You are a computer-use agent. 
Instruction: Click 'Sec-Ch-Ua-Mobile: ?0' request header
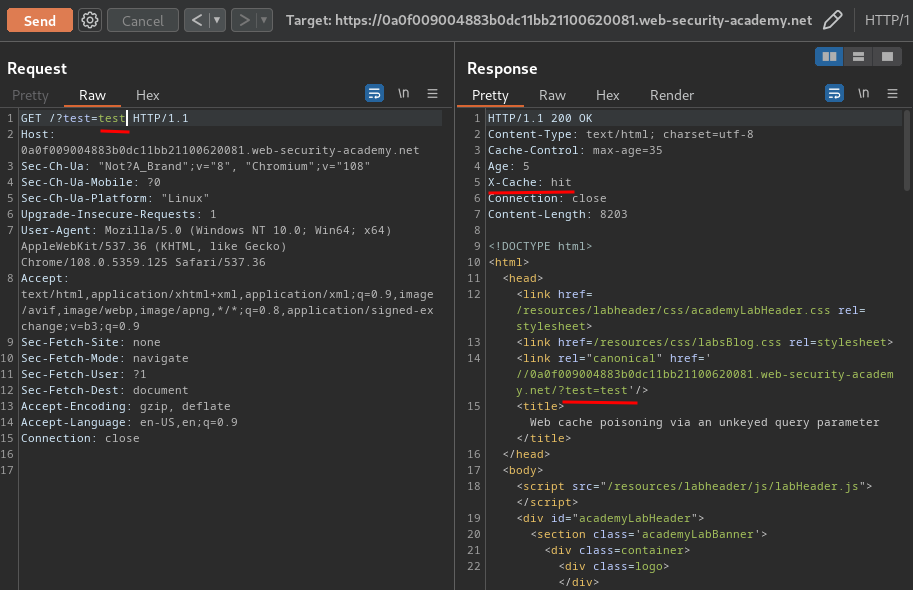91,182
